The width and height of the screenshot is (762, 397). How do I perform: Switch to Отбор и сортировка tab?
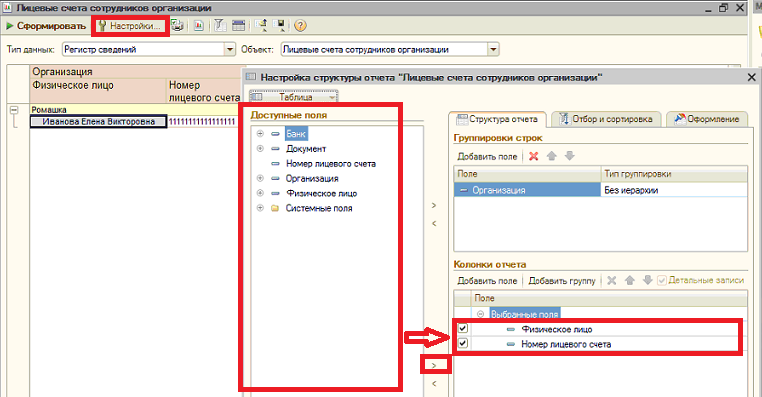[x=606, y=119]
